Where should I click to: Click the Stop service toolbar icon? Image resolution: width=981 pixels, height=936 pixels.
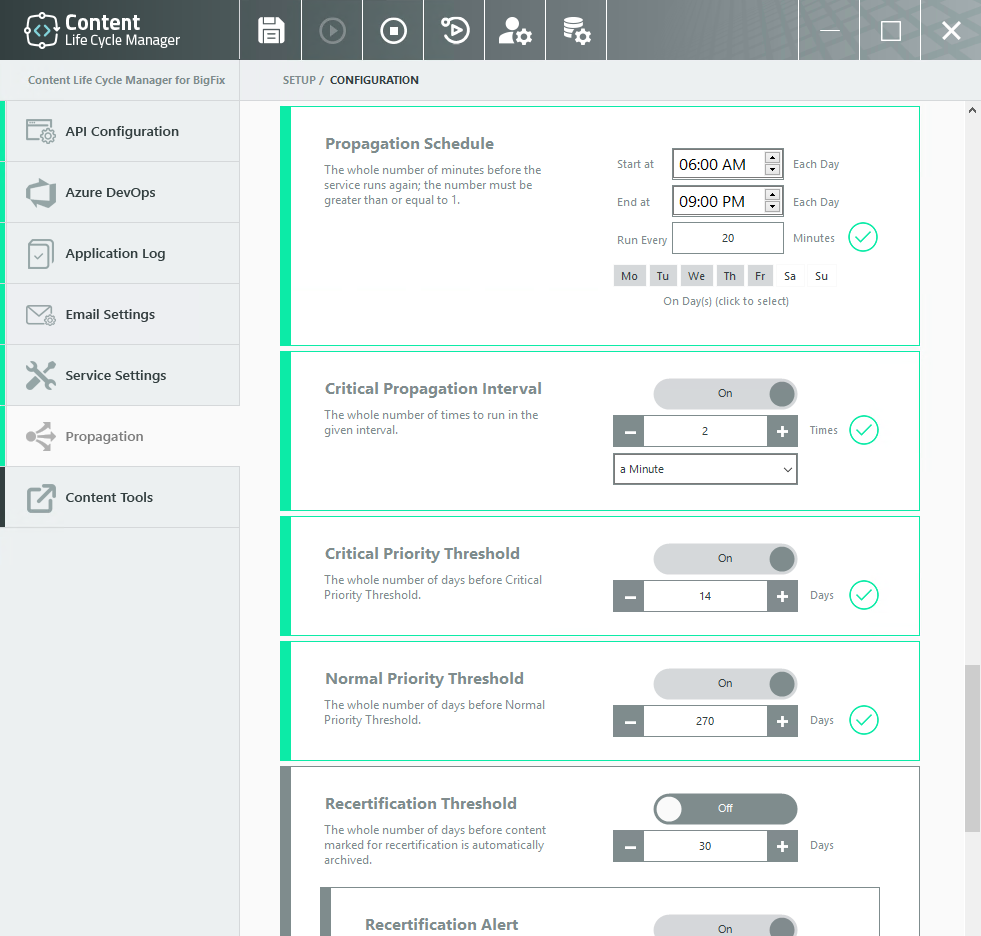click(393, 30)
